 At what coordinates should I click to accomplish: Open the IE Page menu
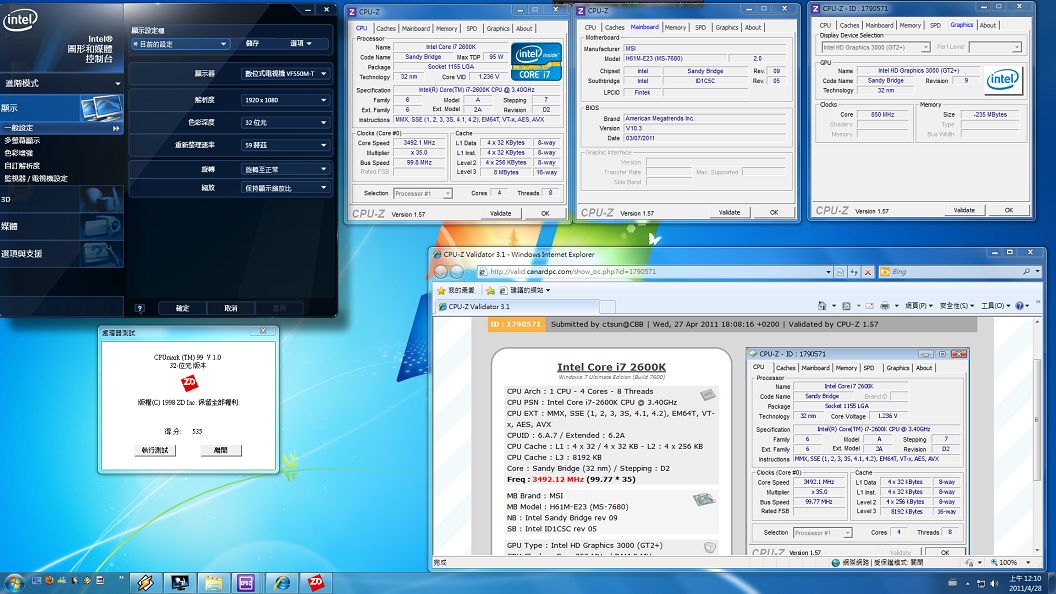tap(919, 306)
